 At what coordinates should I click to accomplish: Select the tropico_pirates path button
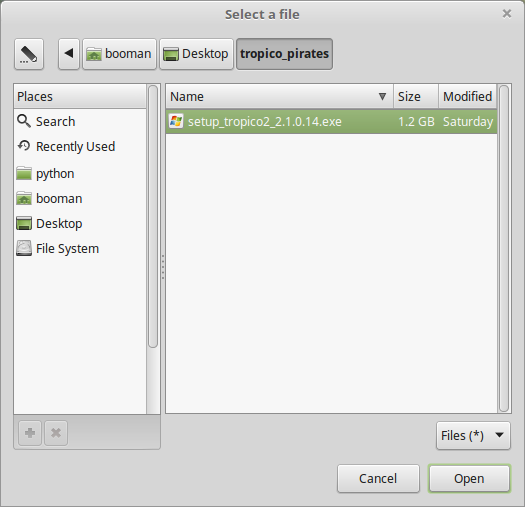point(284,54)
